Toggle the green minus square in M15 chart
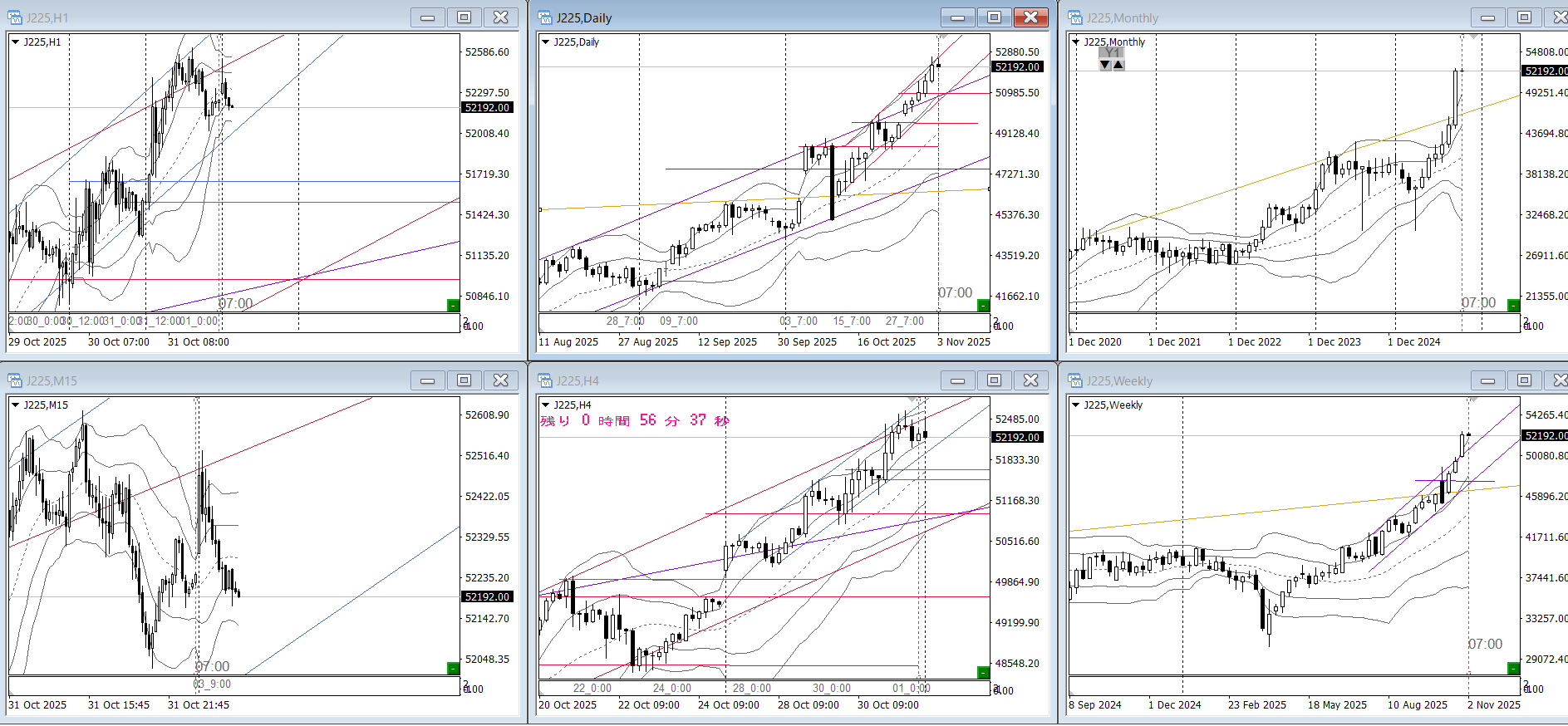Viewport: 1568px width, 726px height. (x=453, y=669)
